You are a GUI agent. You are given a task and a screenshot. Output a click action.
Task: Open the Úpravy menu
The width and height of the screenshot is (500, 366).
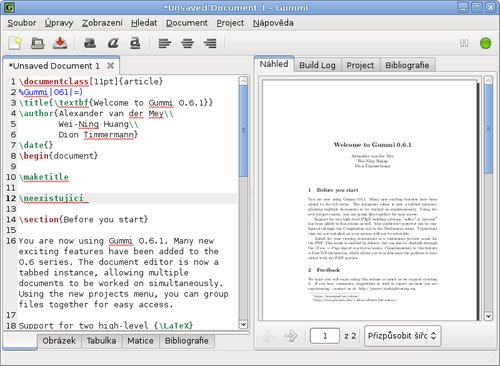[x=59, y=23]
